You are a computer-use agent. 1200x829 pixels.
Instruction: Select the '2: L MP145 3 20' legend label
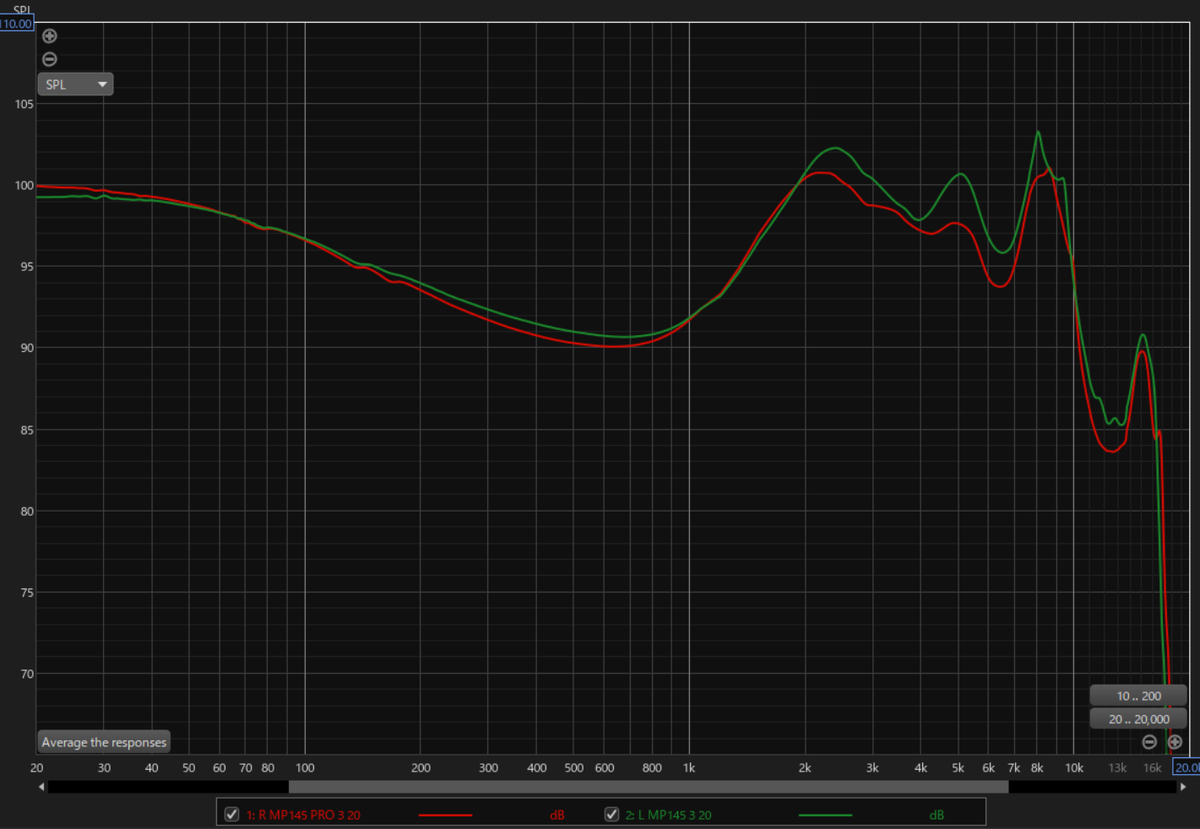pyautogui.click(x=669, y=815)
